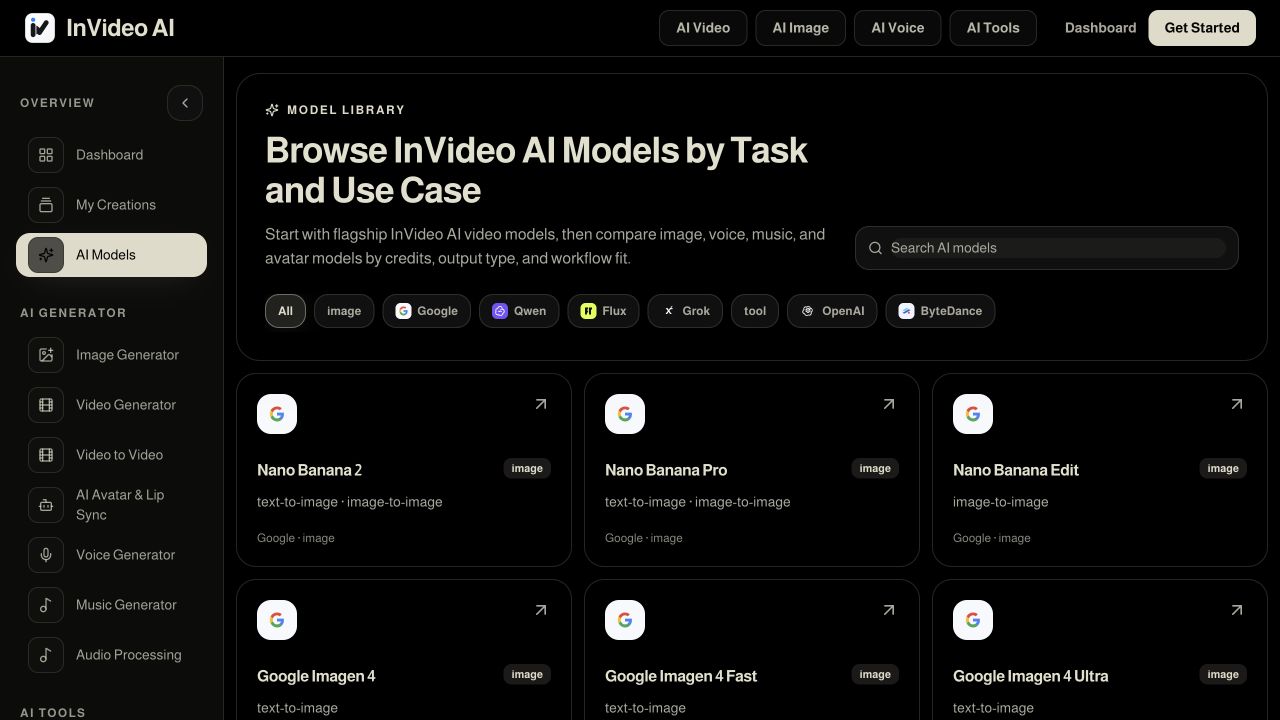Image resolution: width=1280 pixels, height=720 pixels.
Task: Go to Dashboard in the top navigation
Action: (x=1100, y=28)
